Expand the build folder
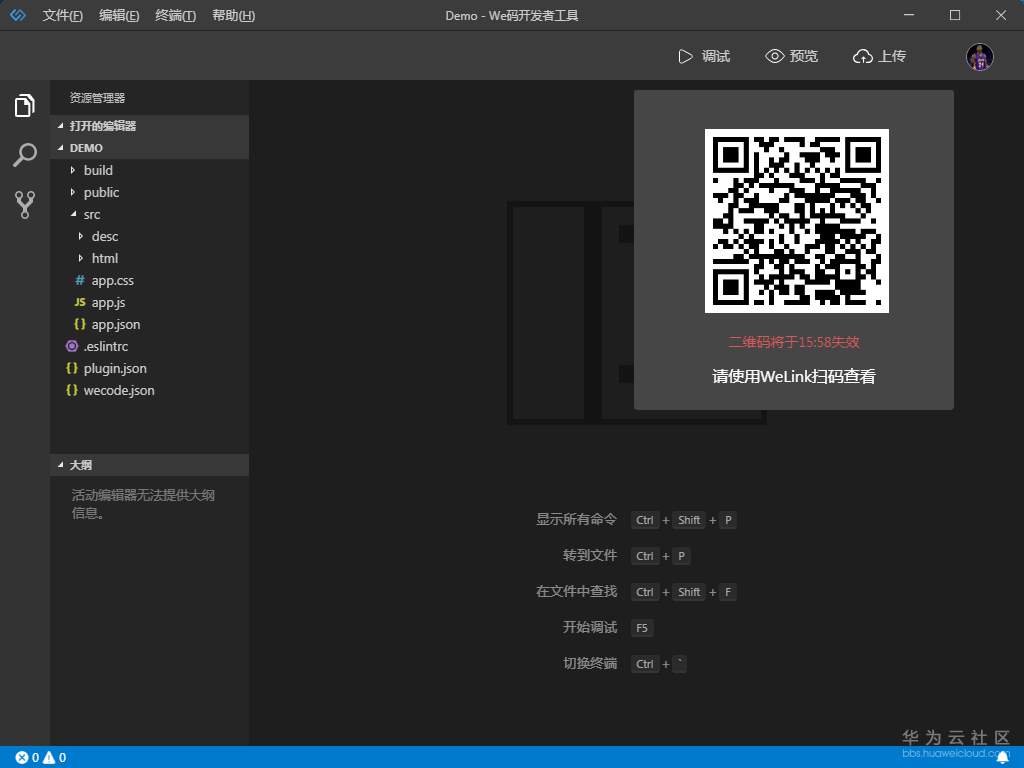This screenshot has width=1024, height=768. click(99, 170)
